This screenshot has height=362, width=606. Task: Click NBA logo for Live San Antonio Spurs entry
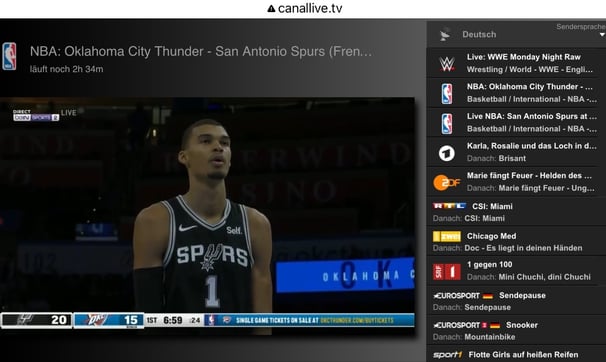click(447, 123)
